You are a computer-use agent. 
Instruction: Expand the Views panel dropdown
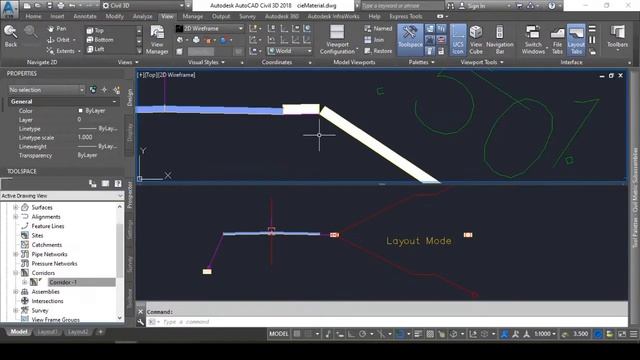click(x=128, y=62)
